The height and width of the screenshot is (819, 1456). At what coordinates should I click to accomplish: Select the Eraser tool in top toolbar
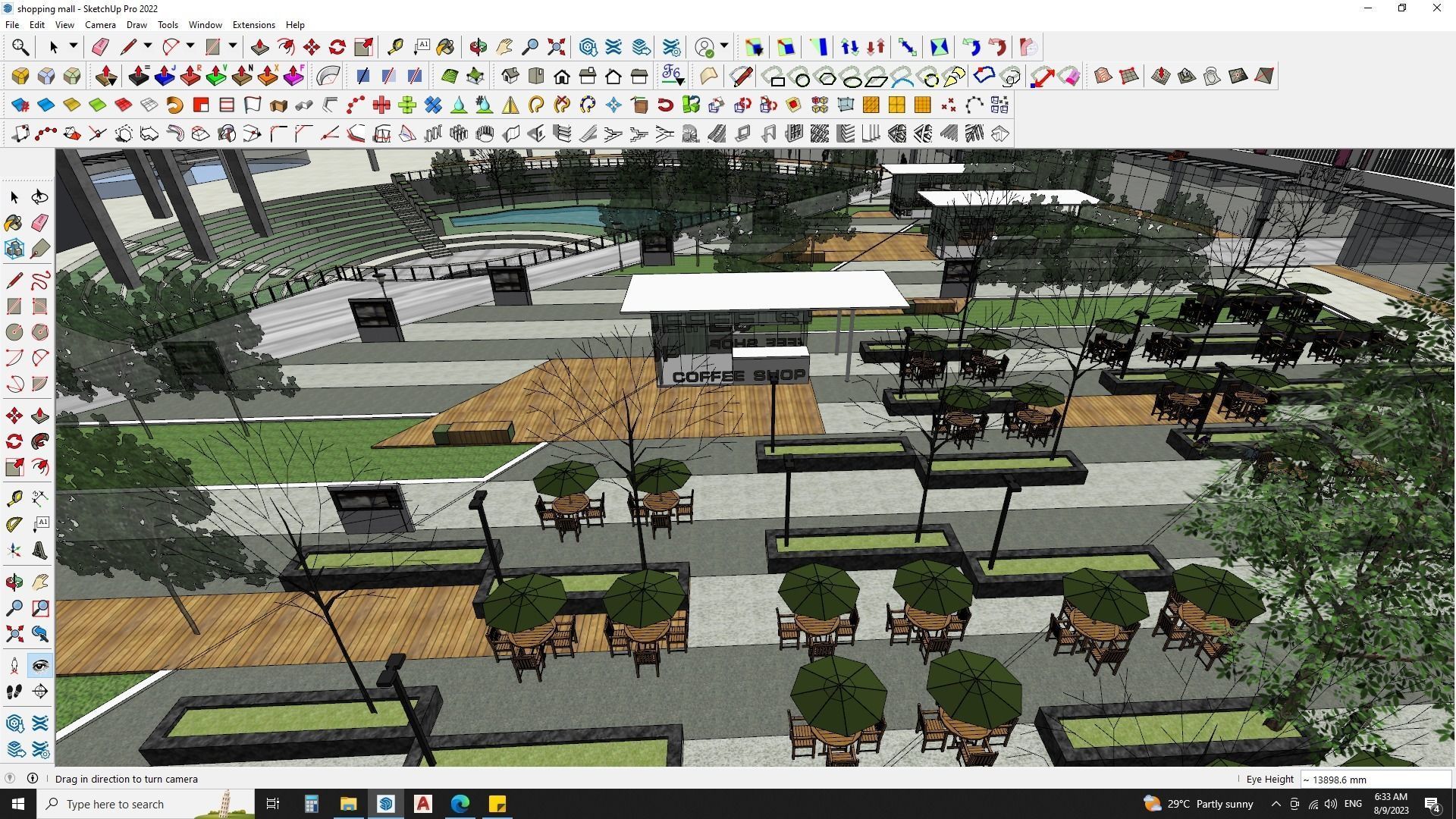100,47
